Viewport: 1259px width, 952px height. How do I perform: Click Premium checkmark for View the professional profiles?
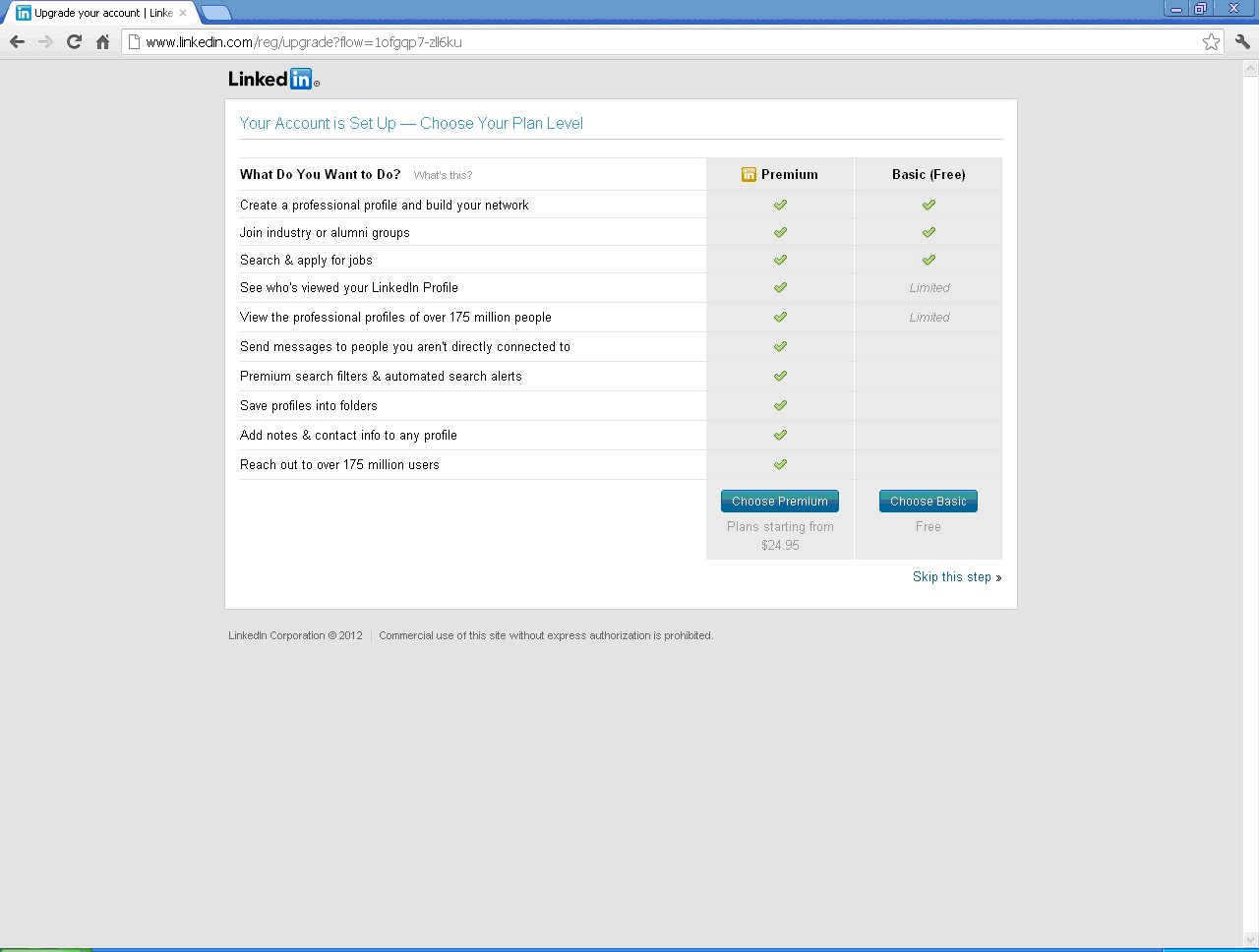[780, 317]
